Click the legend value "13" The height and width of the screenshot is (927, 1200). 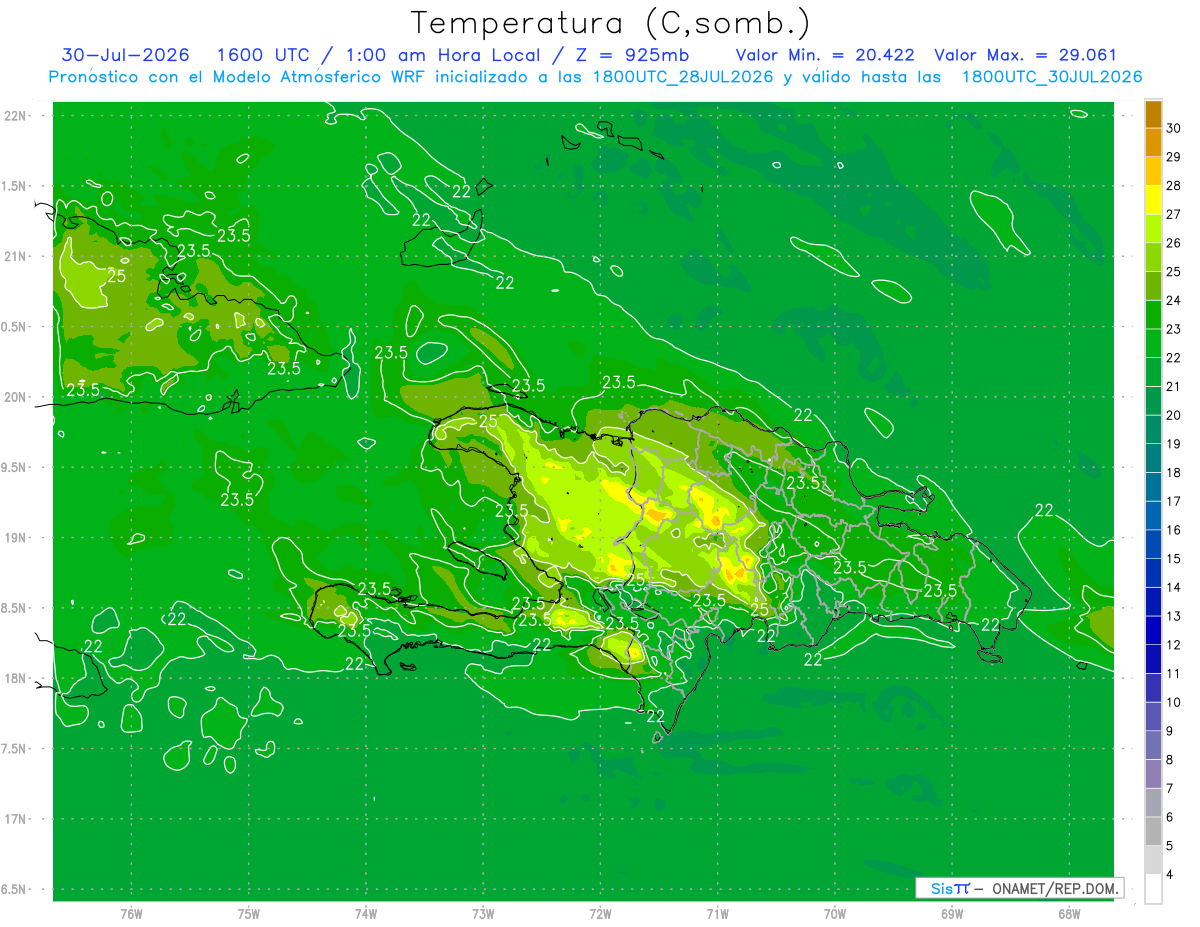[x=1174, y=616]
